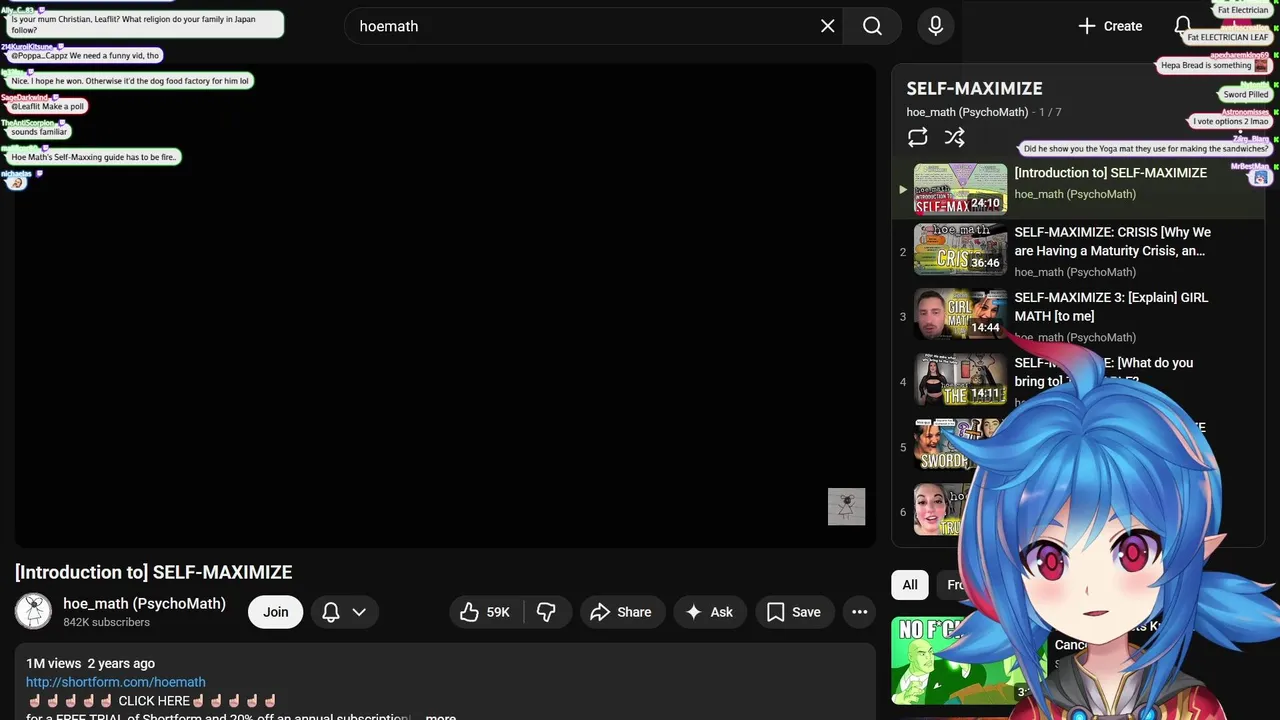1280x720 pixels.
Task: Click the 59K like count
Action: click(x=498, y=612)
